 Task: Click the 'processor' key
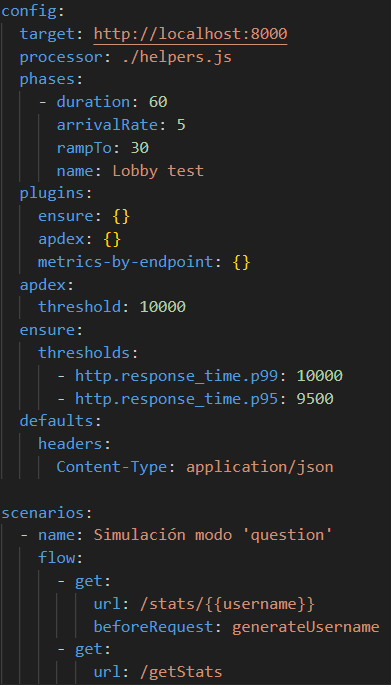(61, 57)
